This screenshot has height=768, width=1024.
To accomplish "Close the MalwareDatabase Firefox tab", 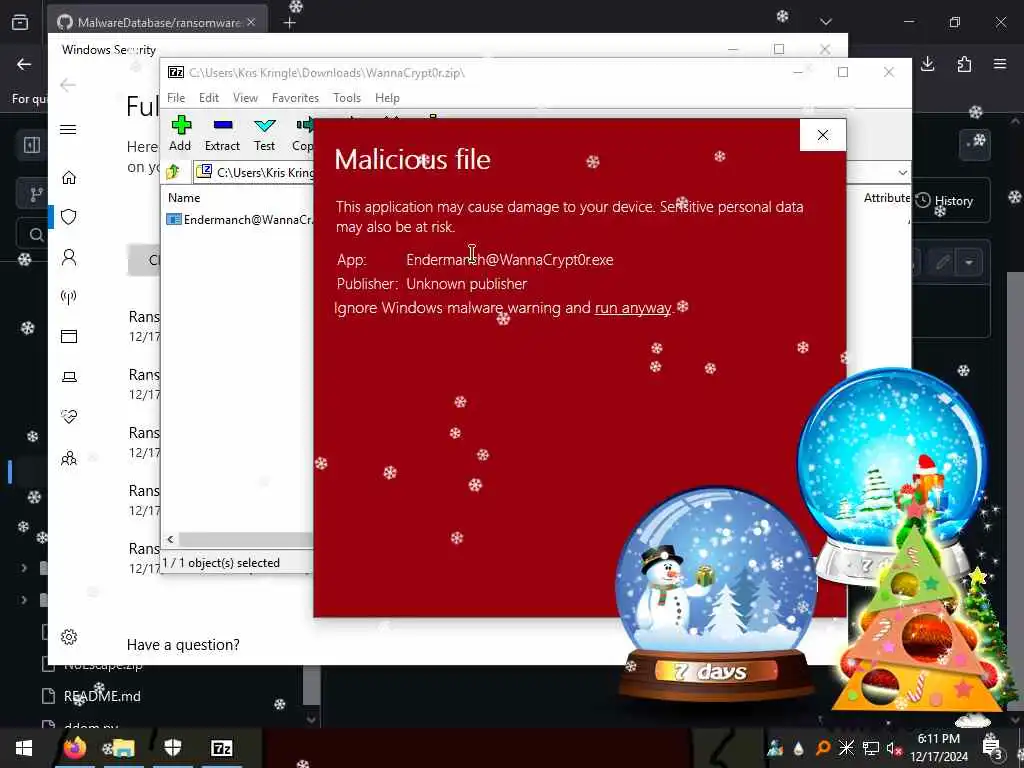I will (251, 22).
